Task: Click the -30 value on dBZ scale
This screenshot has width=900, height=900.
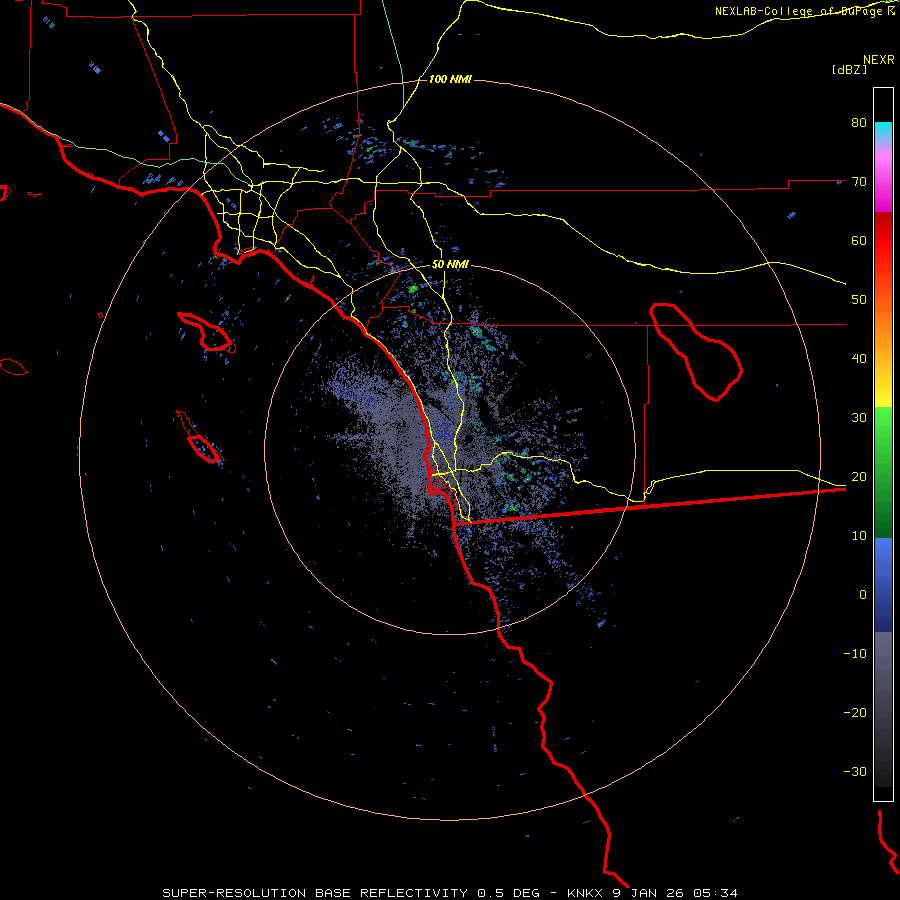Action: tap(855, 771)
